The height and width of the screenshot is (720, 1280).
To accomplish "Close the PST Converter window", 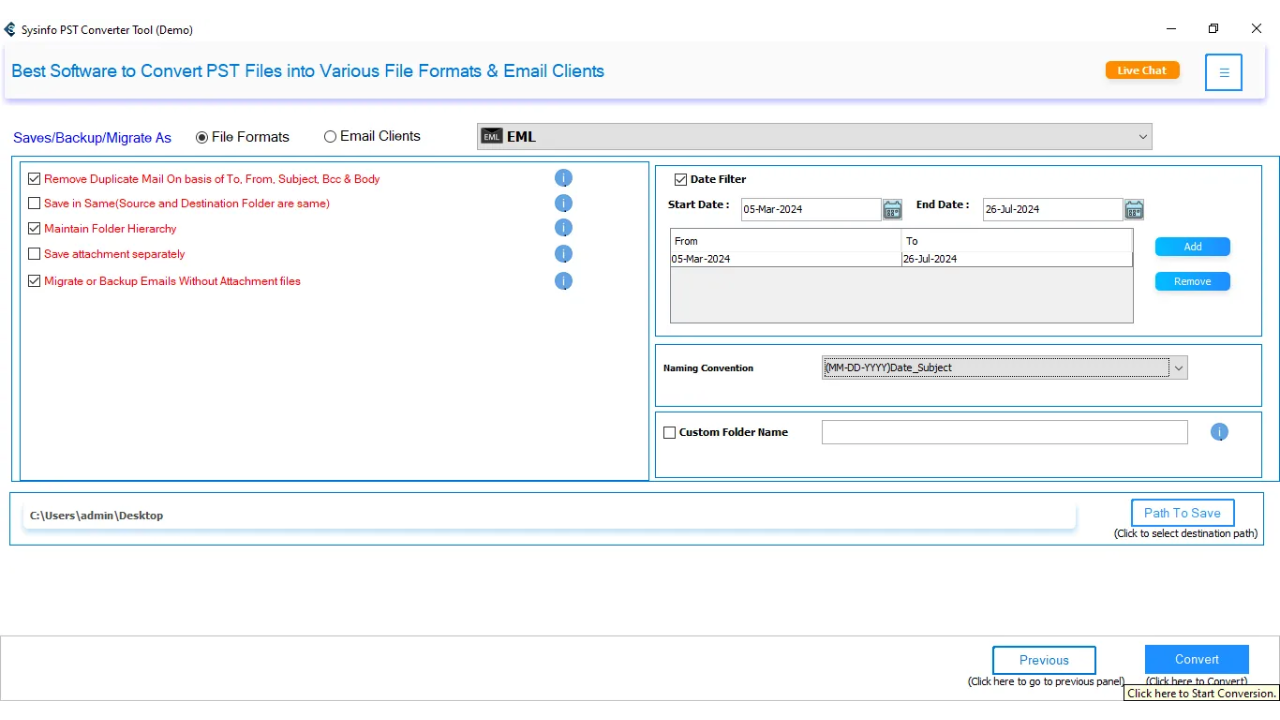I will (x=1256, y=29).
